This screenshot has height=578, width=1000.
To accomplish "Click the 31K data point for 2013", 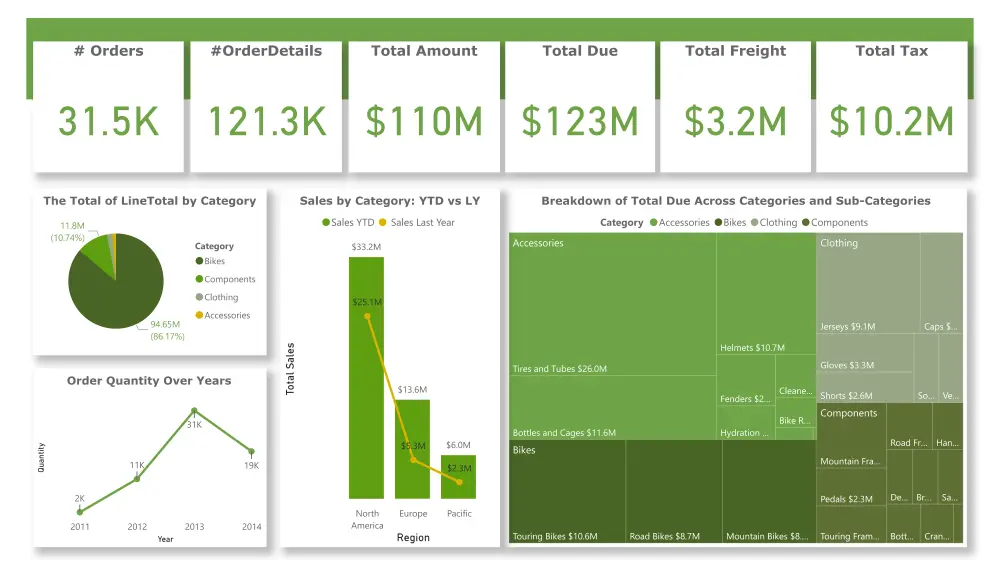I will pyautogui.click(x=194, y=408).
